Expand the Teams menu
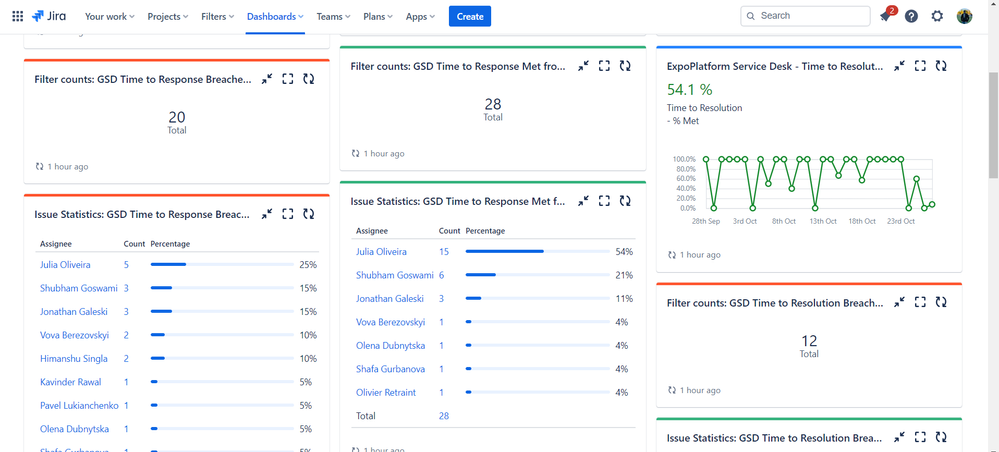999x452 pixels. tap(333, 17)
